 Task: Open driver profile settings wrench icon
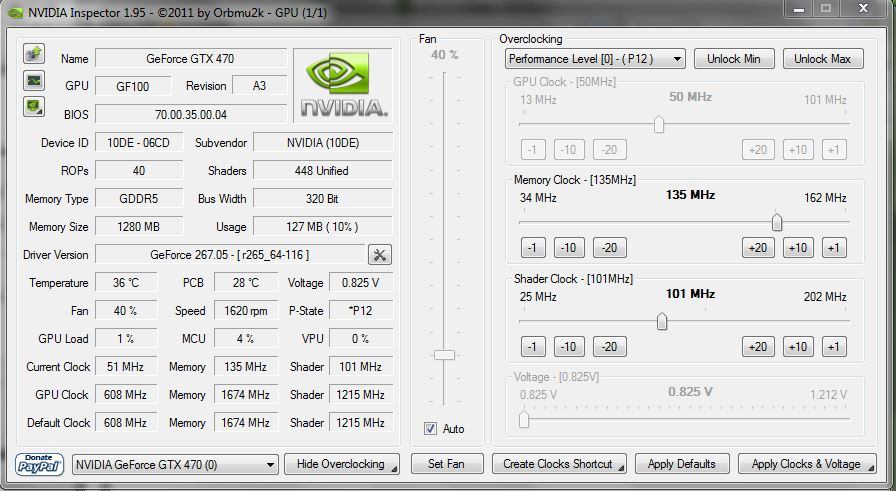click(x=379, y=255)
